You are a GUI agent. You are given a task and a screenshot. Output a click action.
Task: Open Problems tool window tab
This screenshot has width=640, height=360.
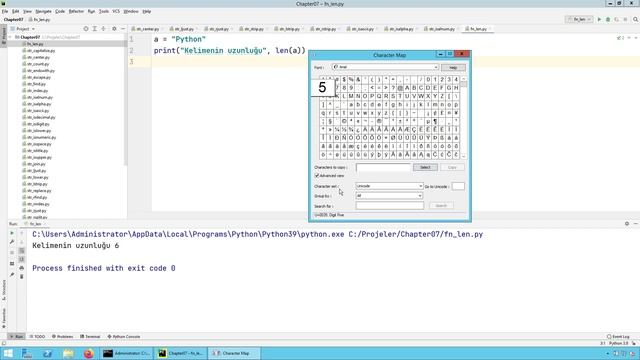coord(62,337)
